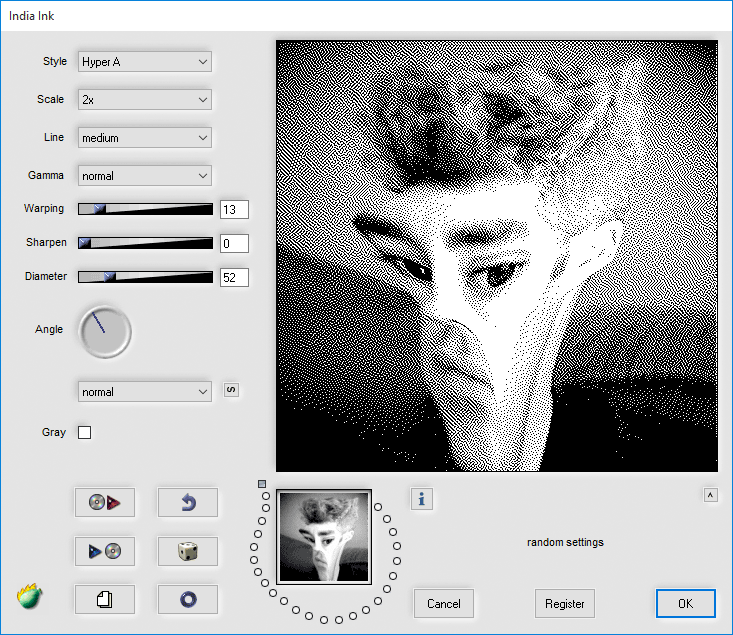Click the Warping slider track
This screenshot has height=635, width=733.
145,209
